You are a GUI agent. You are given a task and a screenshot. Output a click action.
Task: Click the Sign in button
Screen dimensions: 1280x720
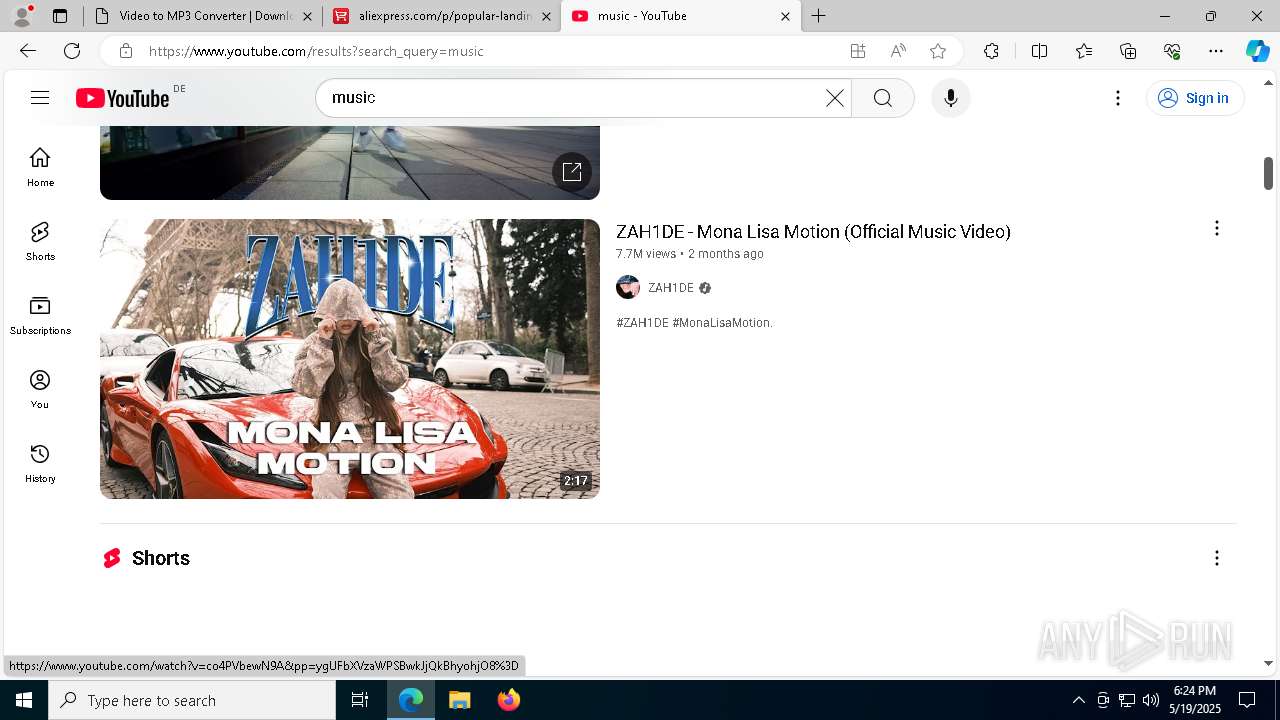[x=1195, y=98]
